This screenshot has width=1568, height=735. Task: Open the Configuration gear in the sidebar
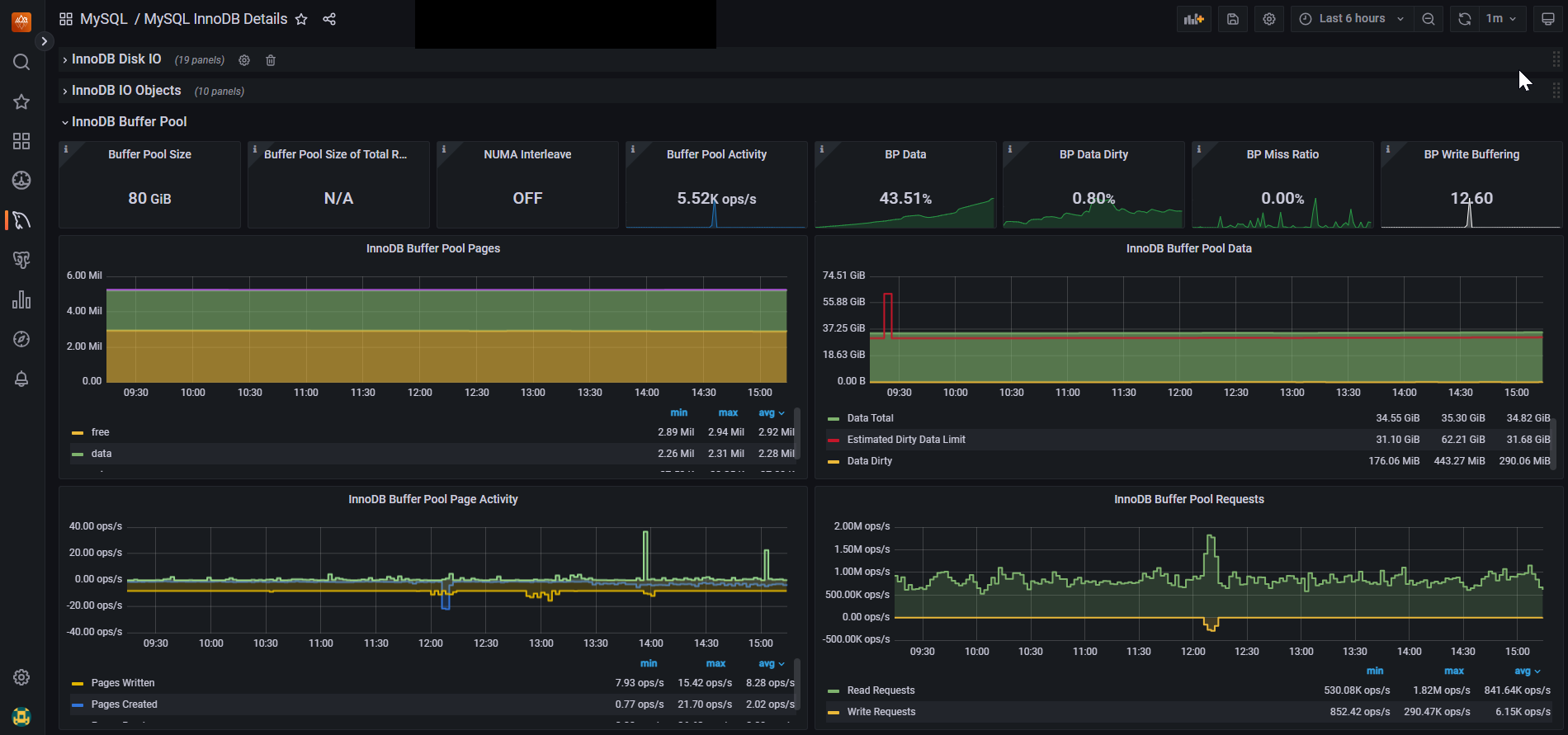(21, 677)
